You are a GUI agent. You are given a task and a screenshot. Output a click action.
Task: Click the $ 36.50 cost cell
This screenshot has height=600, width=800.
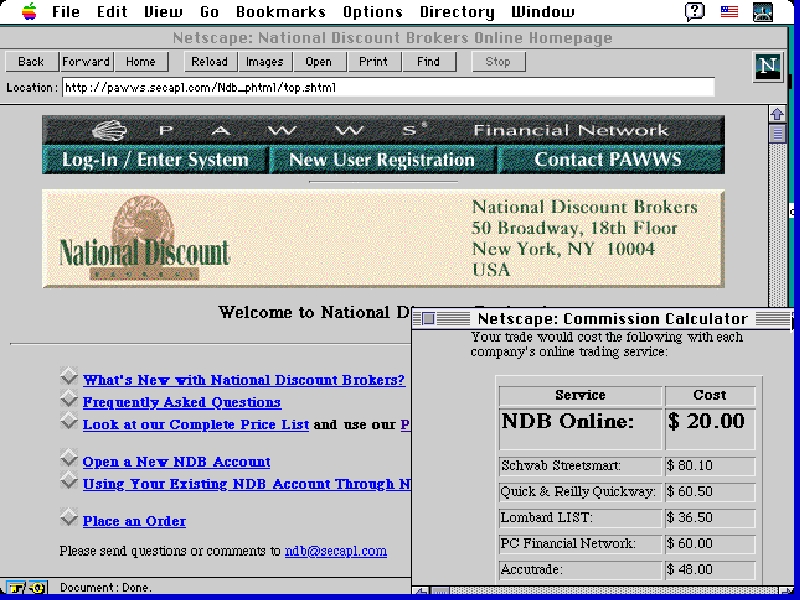click(710, 518)
